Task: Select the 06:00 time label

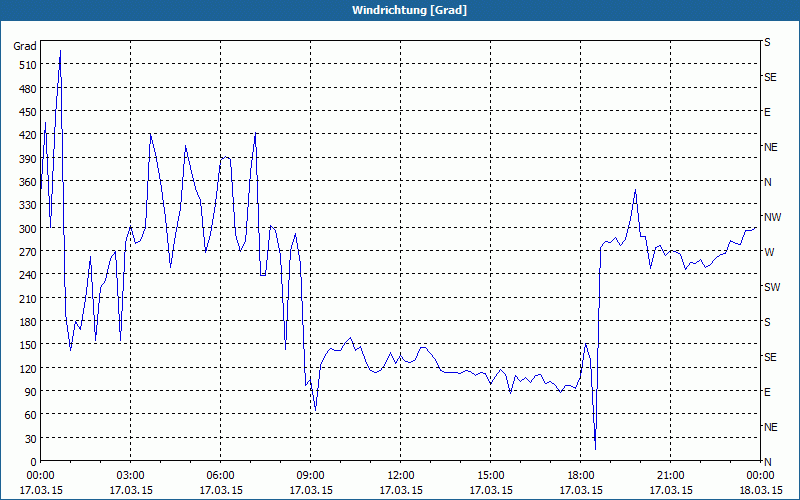Action: [220, 476]
